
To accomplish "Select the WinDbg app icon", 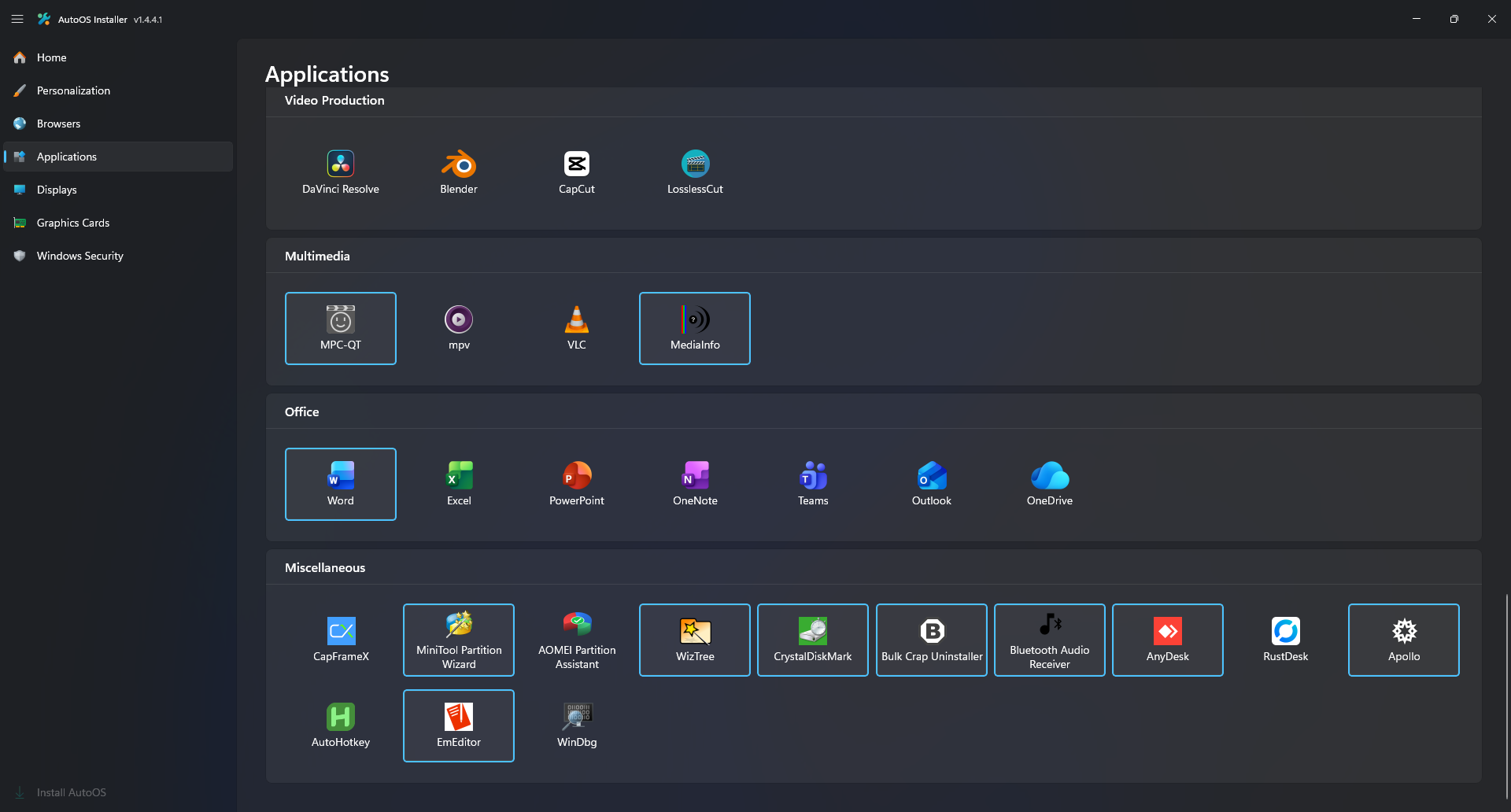I will 577,717.
